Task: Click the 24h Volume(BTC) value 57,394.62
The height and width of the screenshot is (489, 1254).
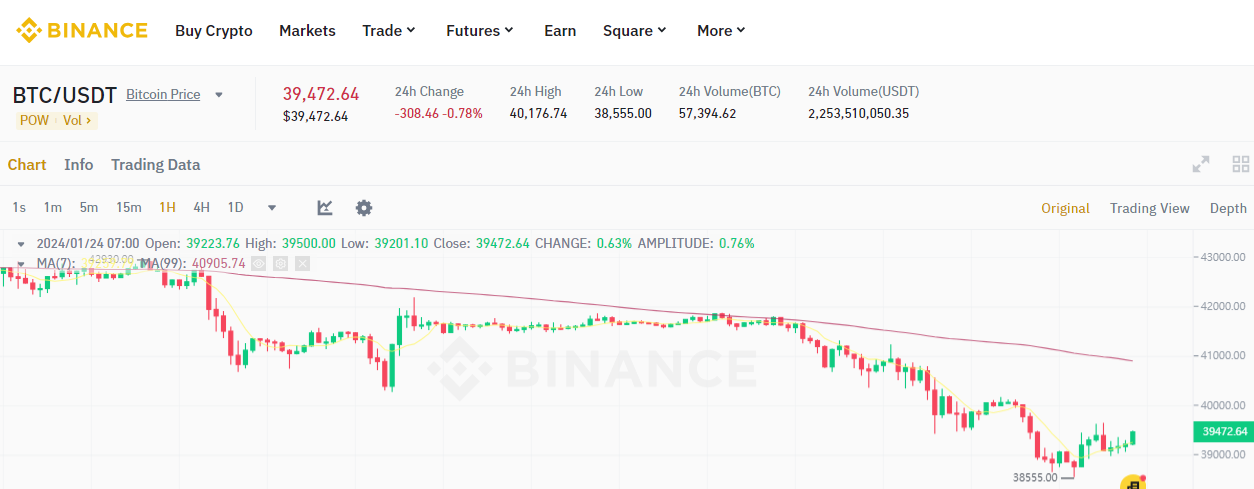Action: (708, 113)
